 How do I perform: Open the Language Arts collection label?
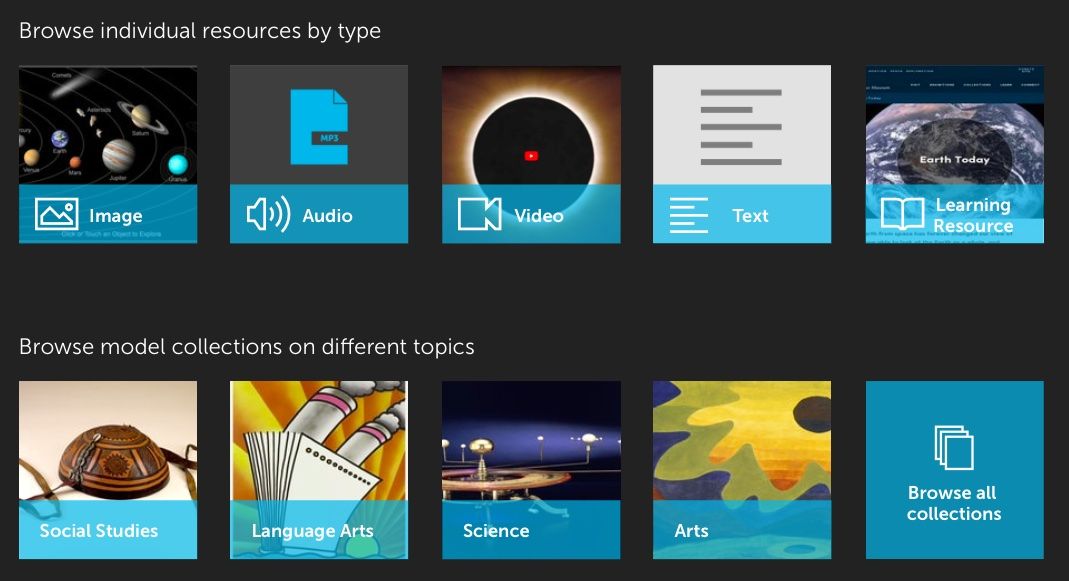click(x=312, y=531)
